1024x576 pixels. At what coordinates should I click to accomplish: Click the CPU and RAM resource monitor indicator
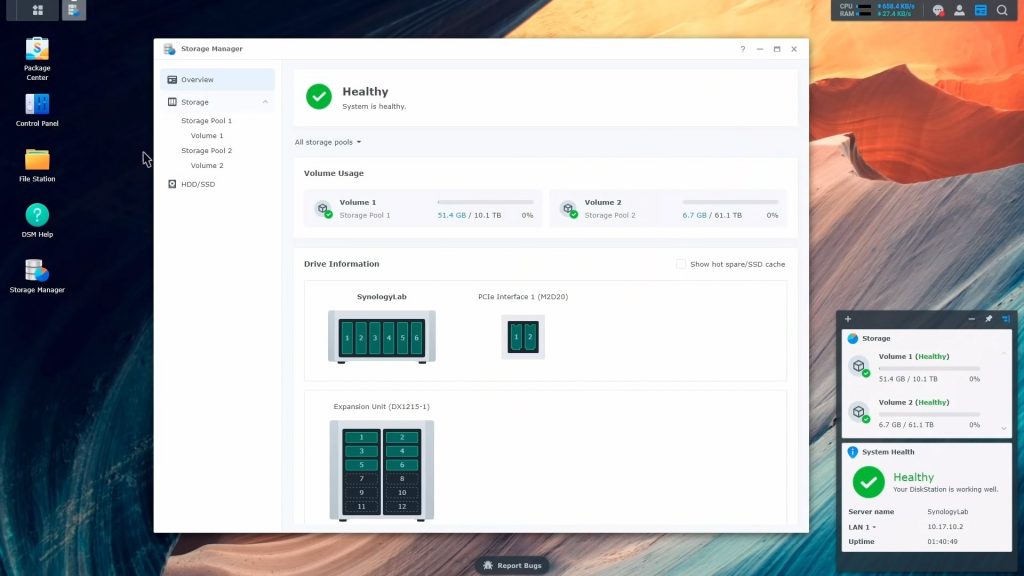877,10
